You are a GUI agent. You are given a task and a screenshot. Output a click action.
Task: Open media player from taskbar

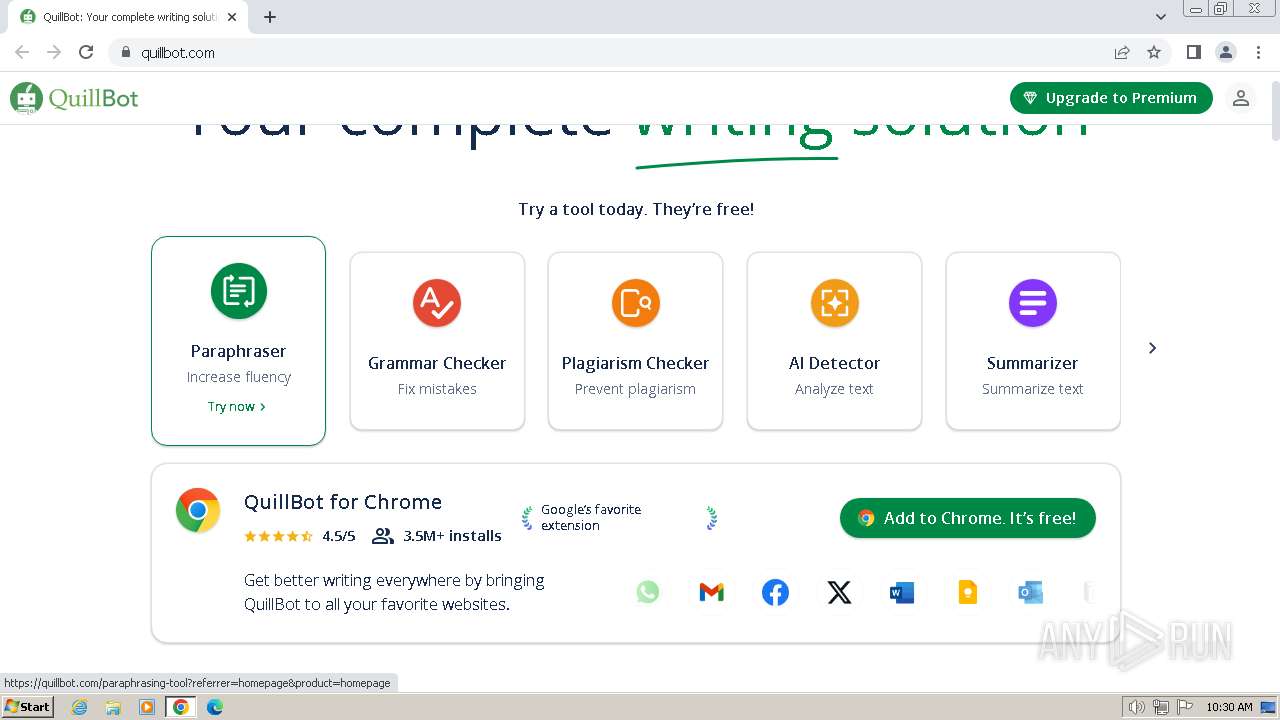147,707
